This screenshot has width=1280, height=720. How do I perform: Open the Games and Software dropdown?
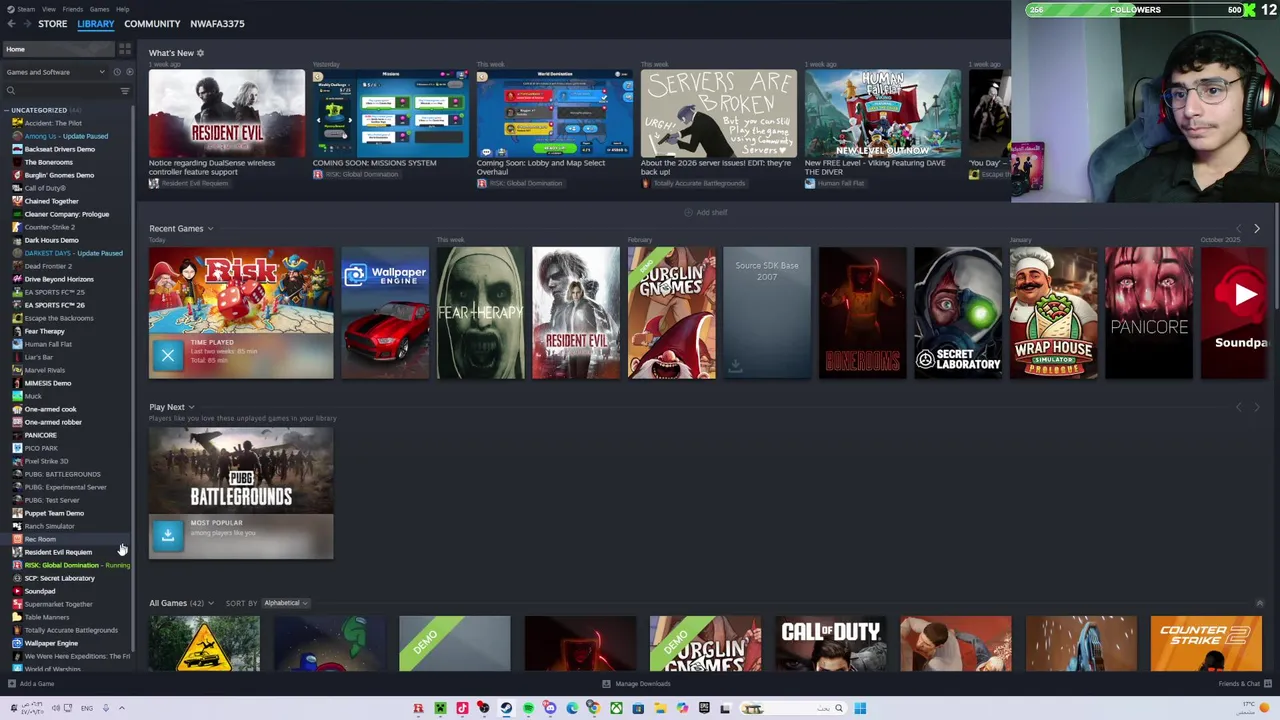55,72
